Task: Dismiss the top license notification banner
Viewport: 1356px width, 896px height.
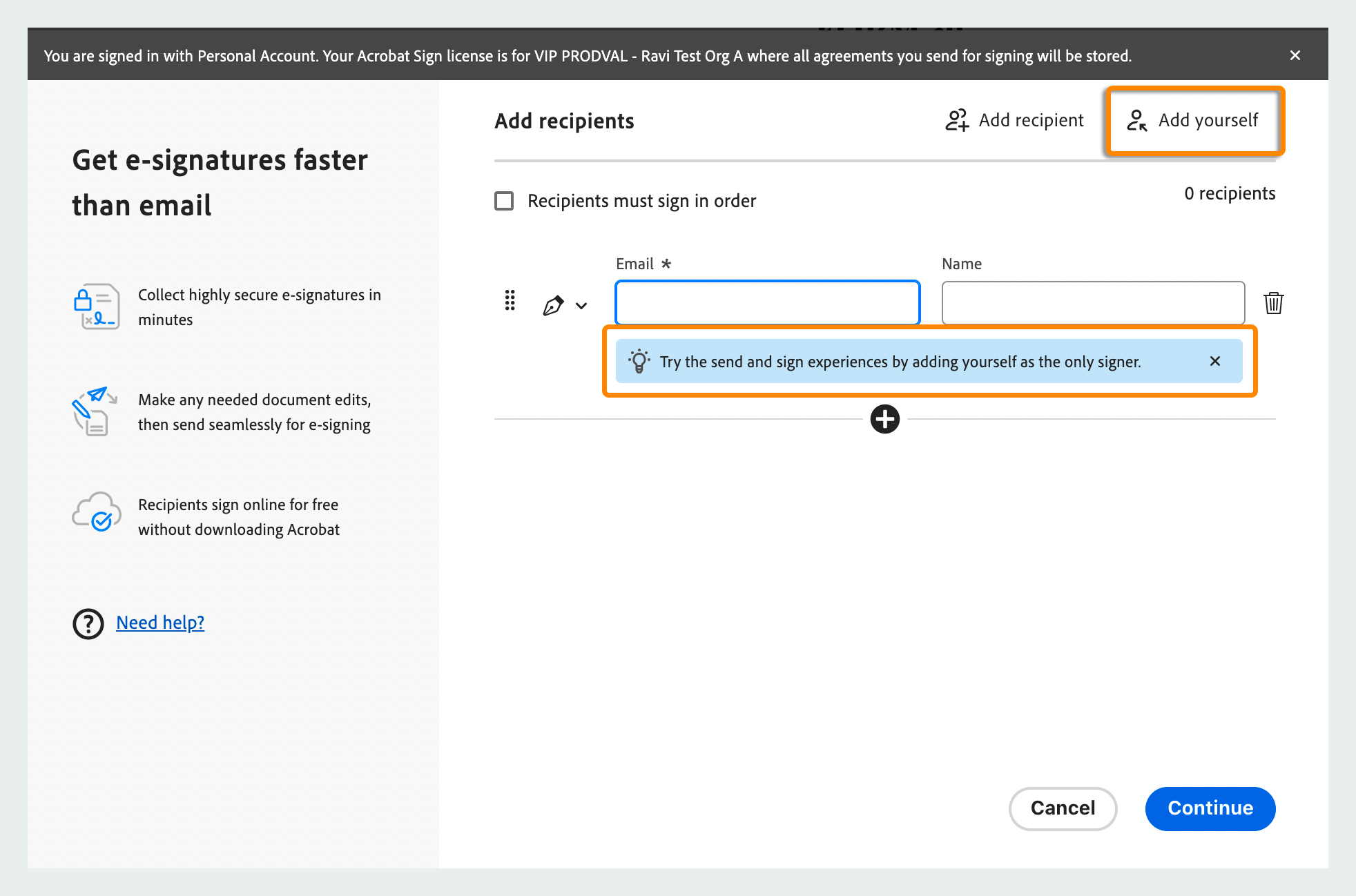Action: pos(1295,55)
